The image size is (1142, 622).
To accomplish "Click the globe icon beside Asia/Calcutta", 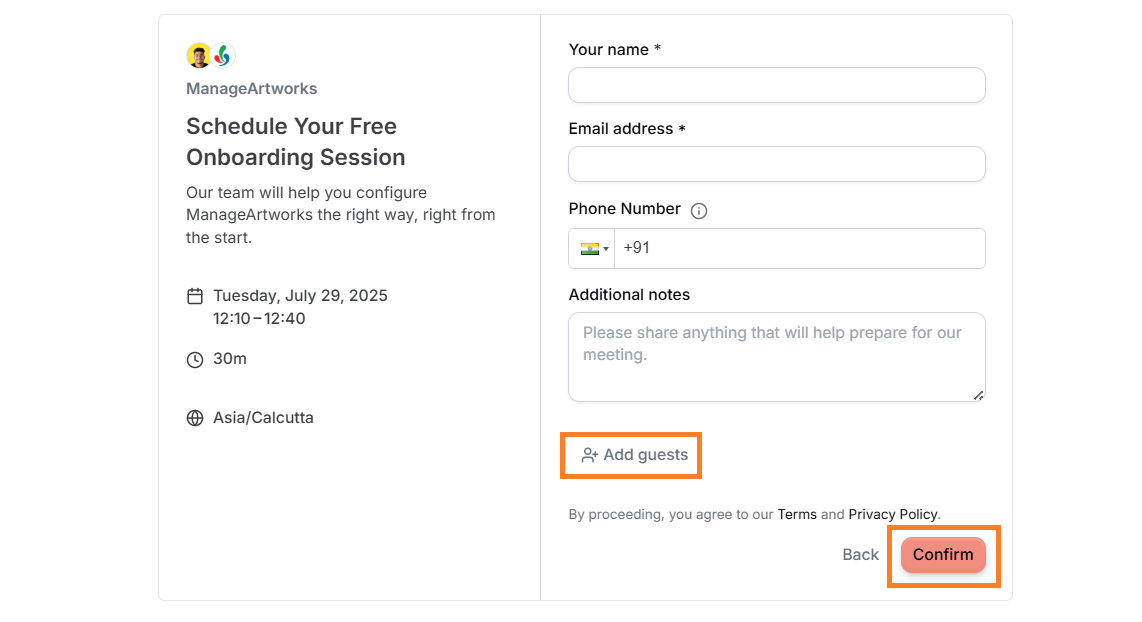I will (x=195, y=418).
